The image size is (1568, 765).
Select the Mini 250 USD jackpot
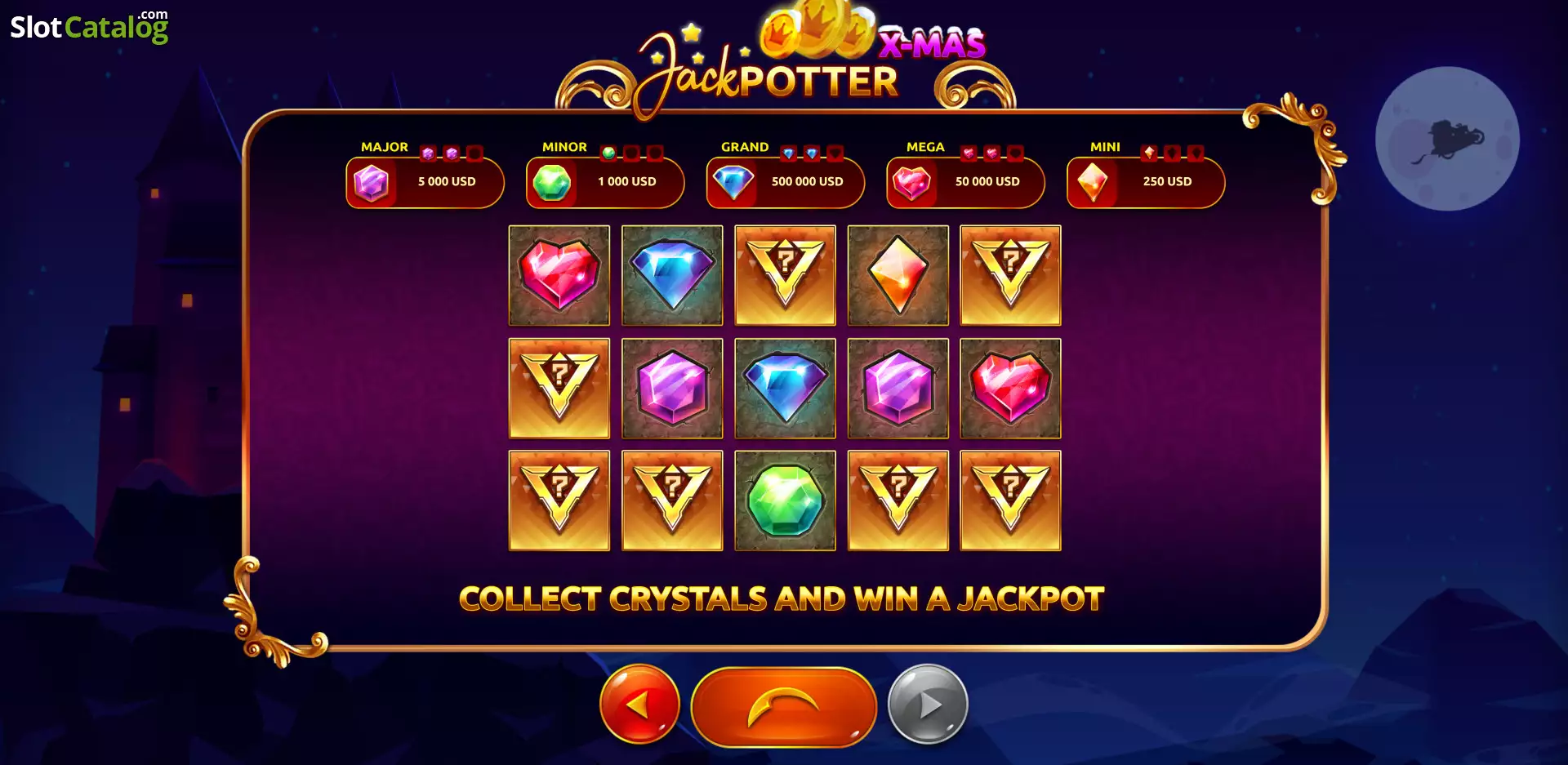(x=1146, y=182)
